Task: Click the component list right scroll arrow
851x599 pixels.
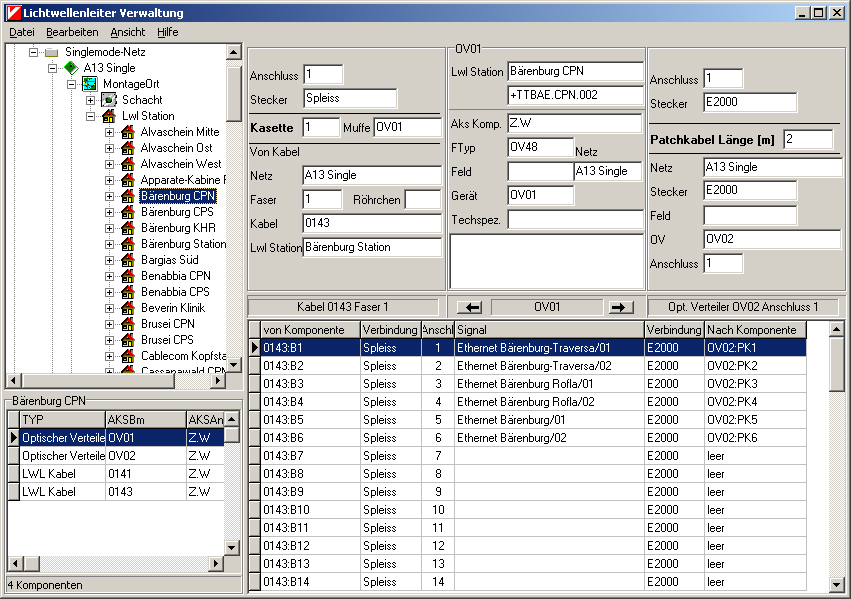Action: [216, 564]
